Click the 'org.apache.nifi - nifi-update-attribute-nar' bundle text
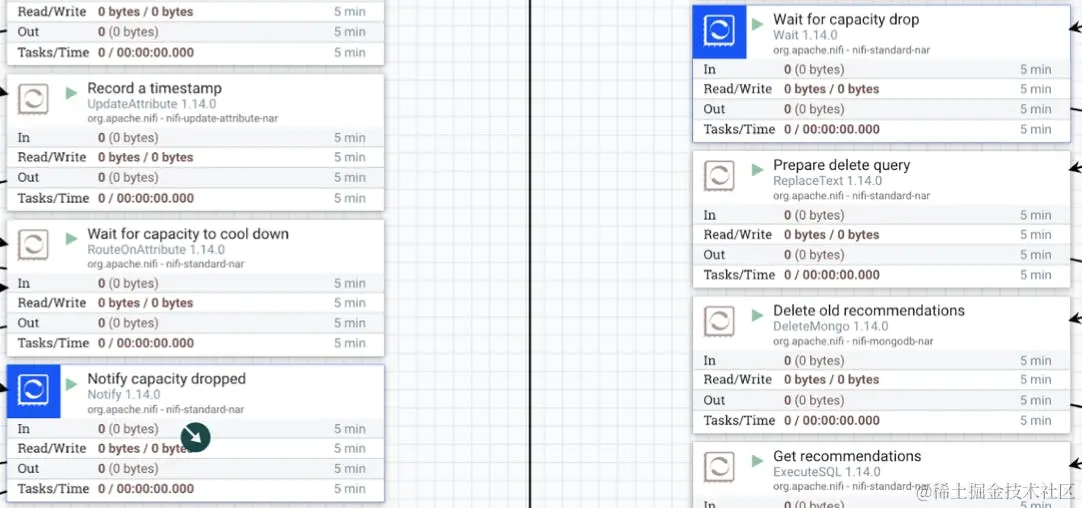 point(183,118)
